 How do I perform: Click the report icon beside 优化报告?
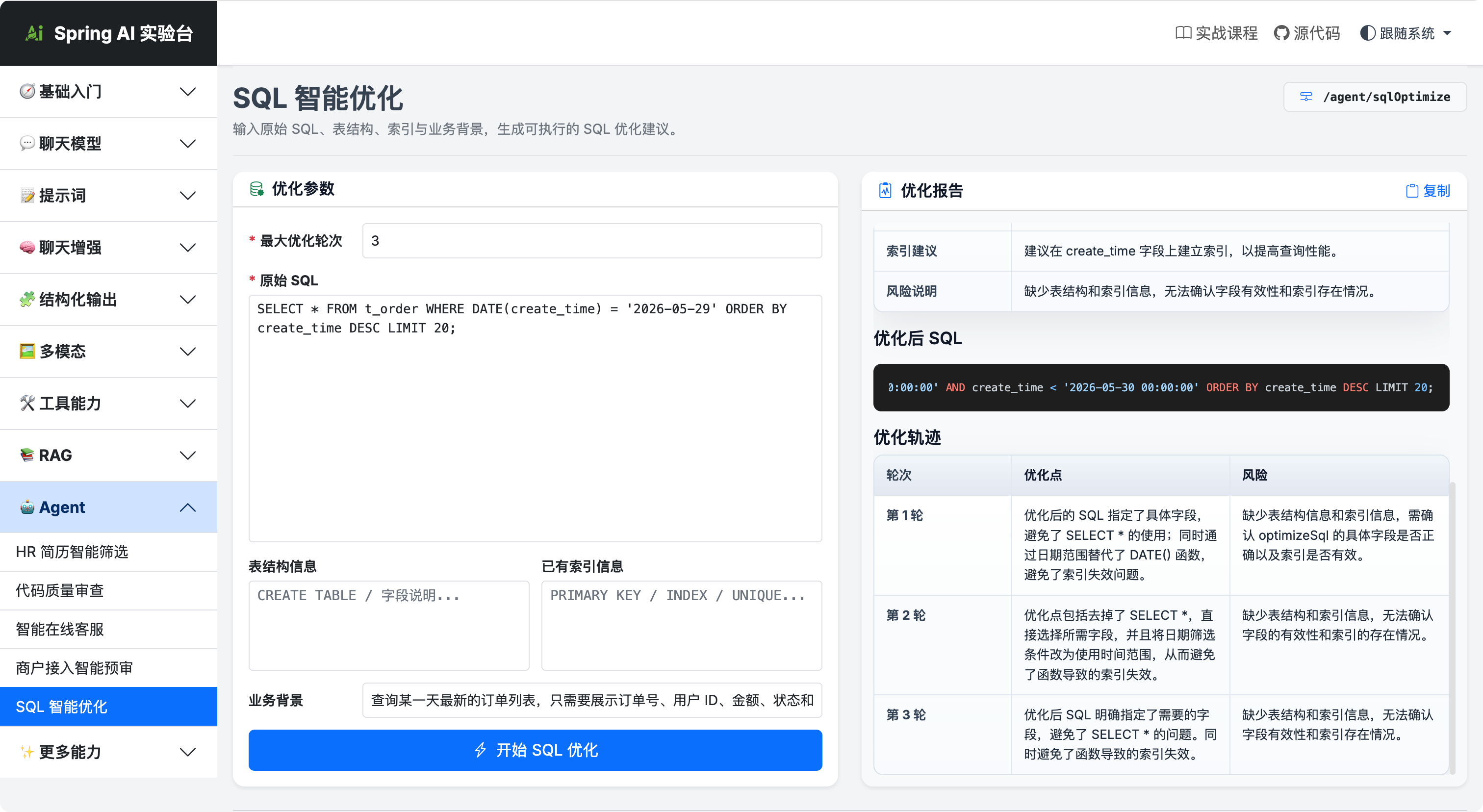point(885,190)
